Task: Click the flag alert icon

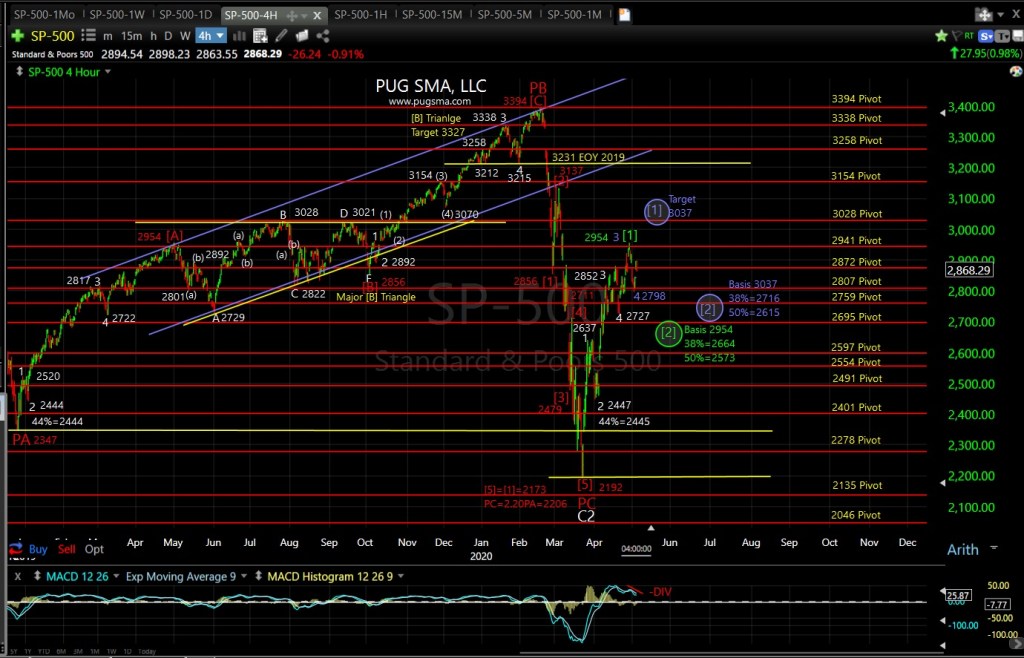Action: pos(956,36)
